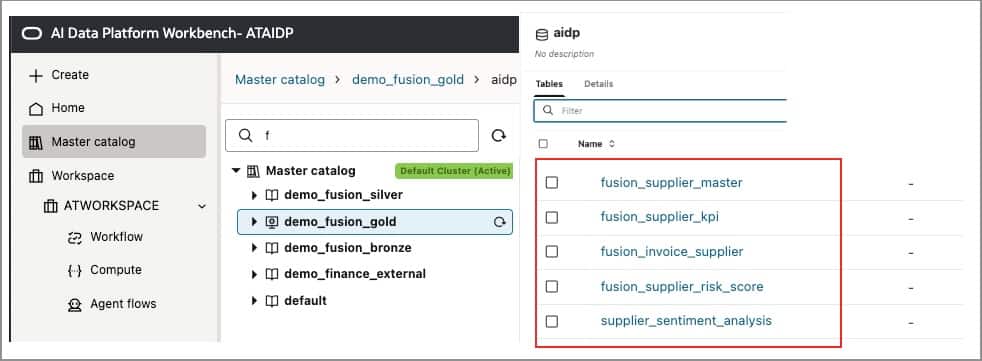The height and width of the screenshot is (361, 982).
Task: Expand the demo_fusion_silver node
Action: pos(254,196)
